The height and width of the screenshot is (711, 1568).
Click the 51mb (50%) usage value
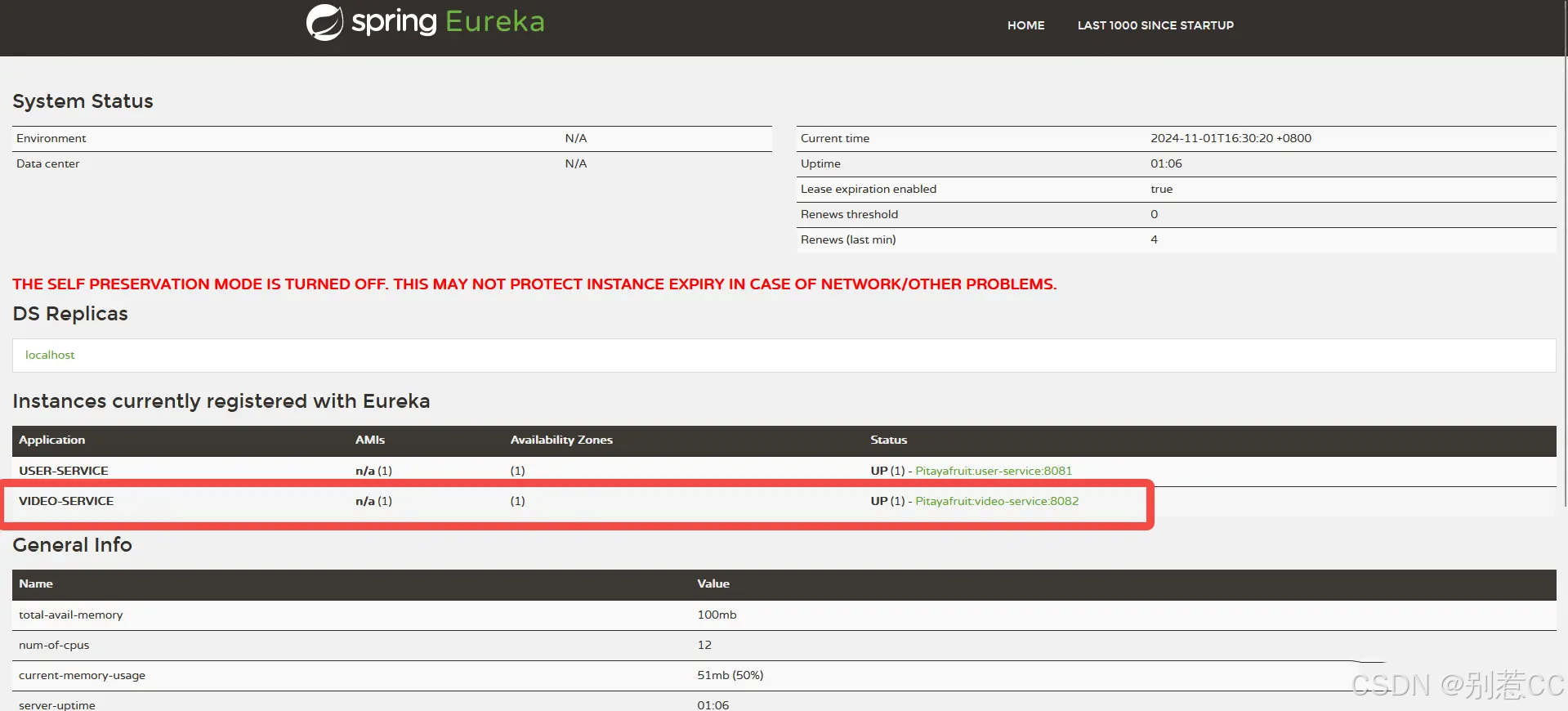pyautogui.click(x=730, y=675)
